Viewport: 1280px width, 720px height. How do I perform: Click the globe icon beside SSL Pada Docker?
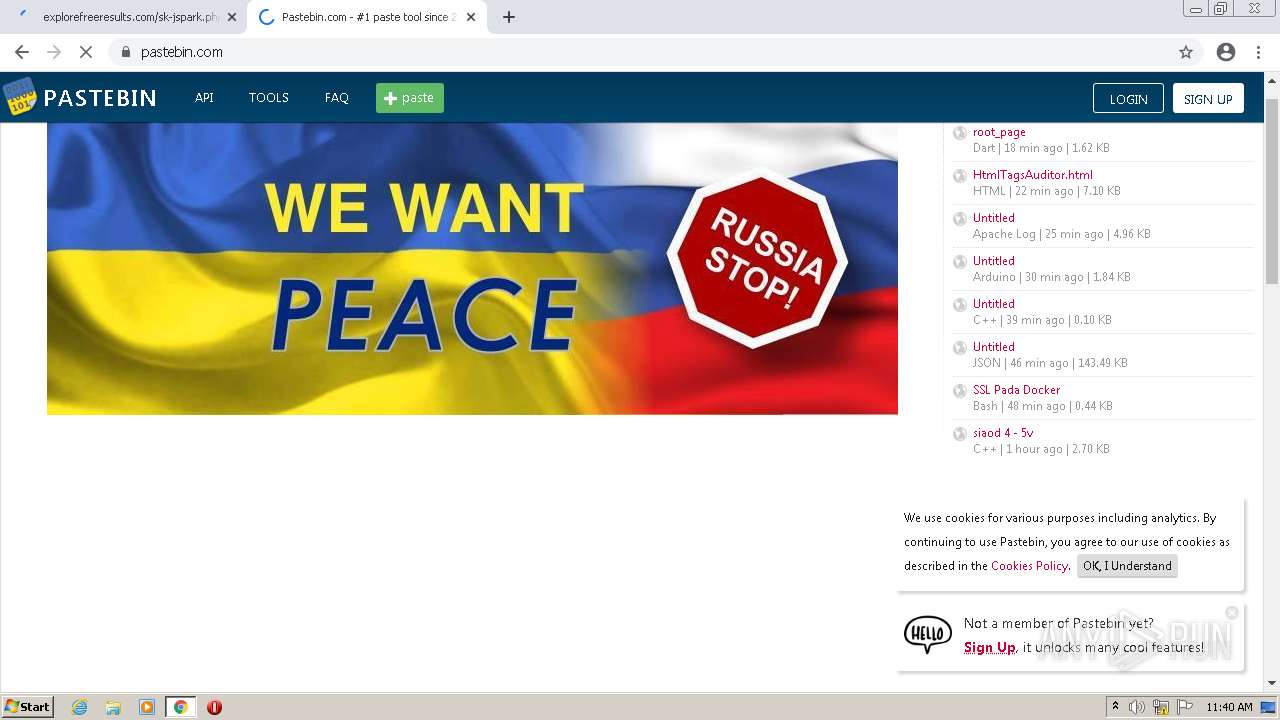pyautogui.click(x=960, y=391)
